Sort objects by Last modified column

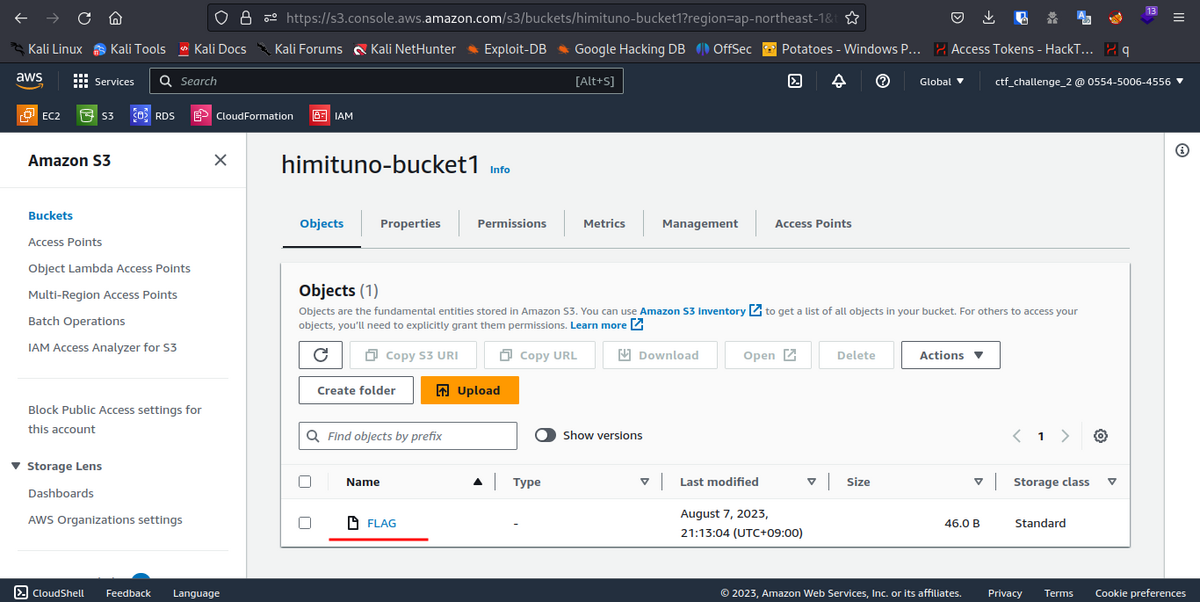coord(748,482)
